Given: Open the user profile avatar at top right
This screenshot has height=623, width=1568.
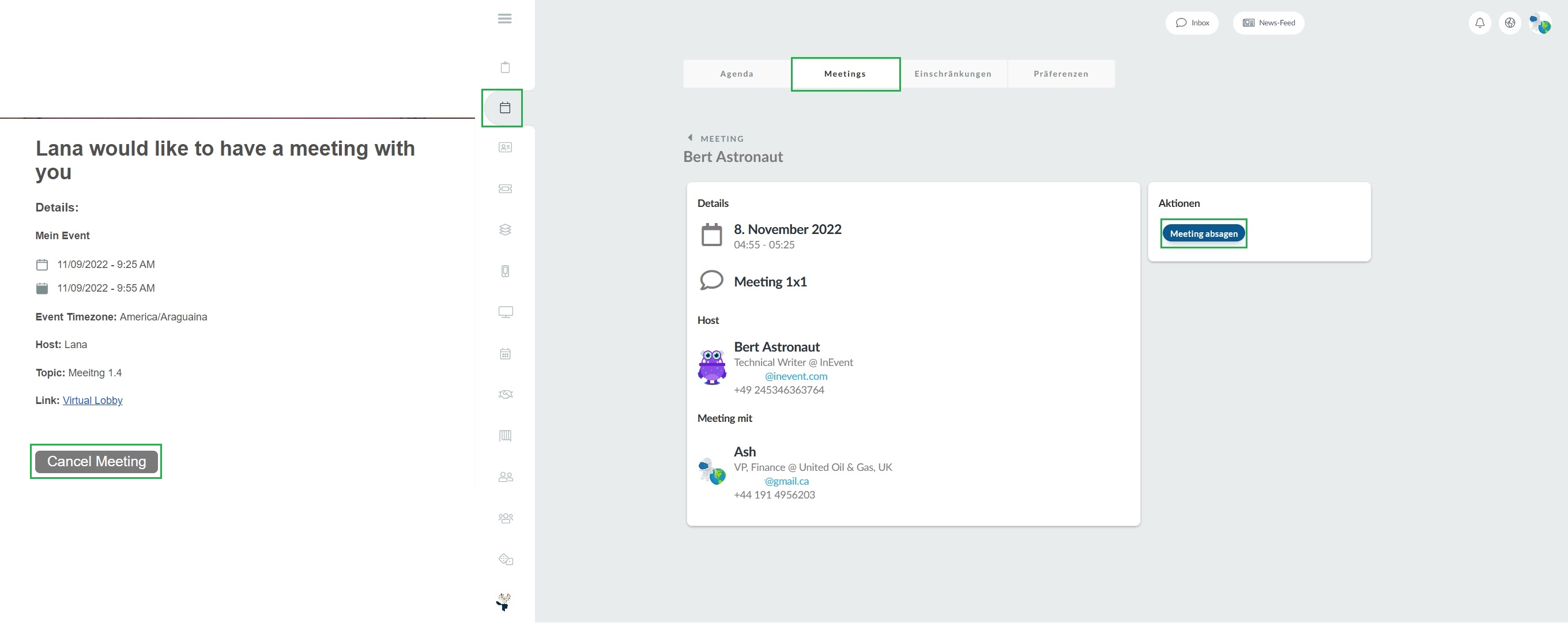Looking at the screenshot, I should click(x=1540, y=24).
